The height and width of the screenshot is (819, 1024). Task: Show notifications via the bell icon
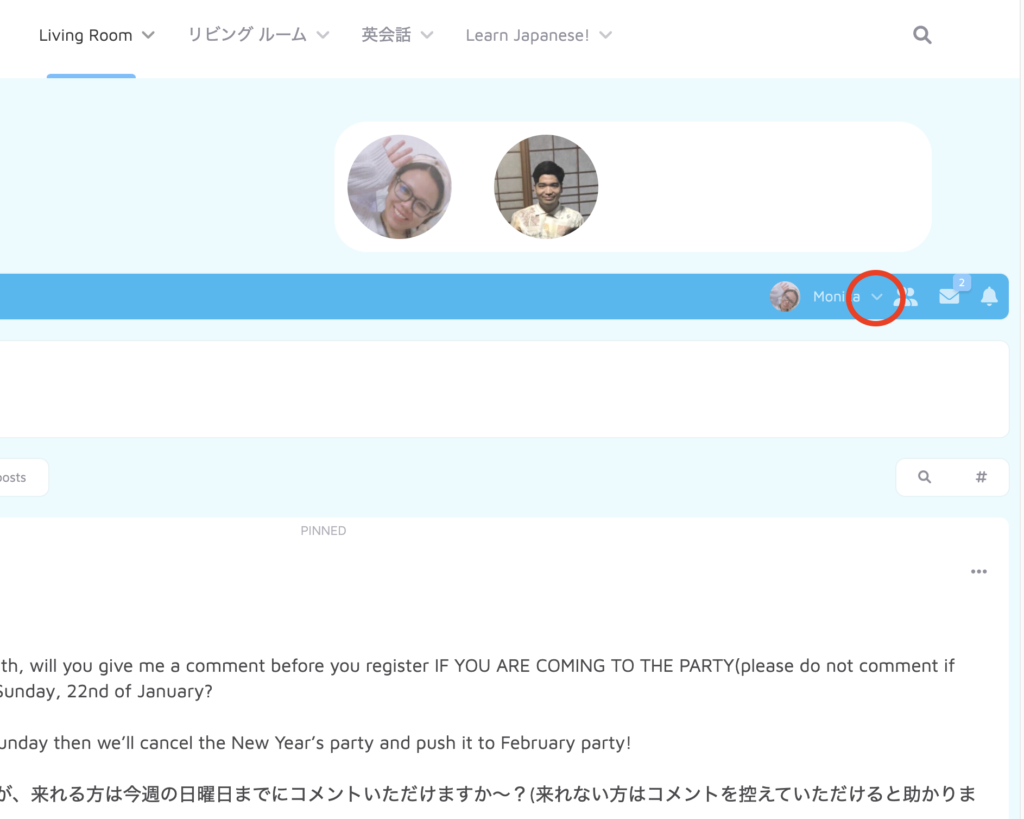pos(989,296)
